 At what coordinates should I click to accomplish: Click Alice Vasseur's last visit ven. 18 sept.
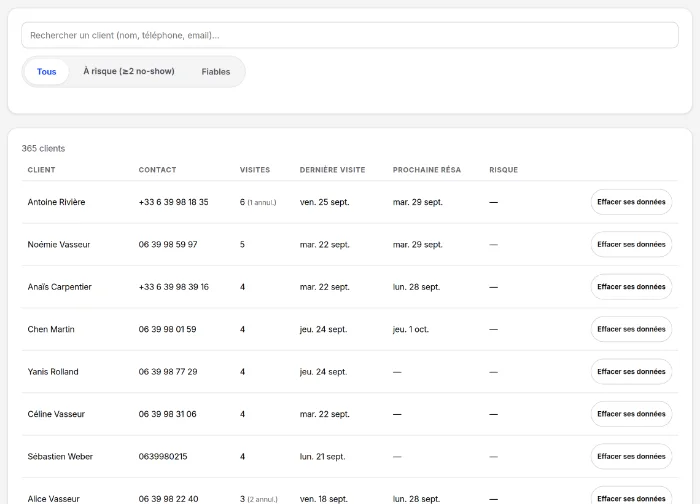click(x=323, y=499)
